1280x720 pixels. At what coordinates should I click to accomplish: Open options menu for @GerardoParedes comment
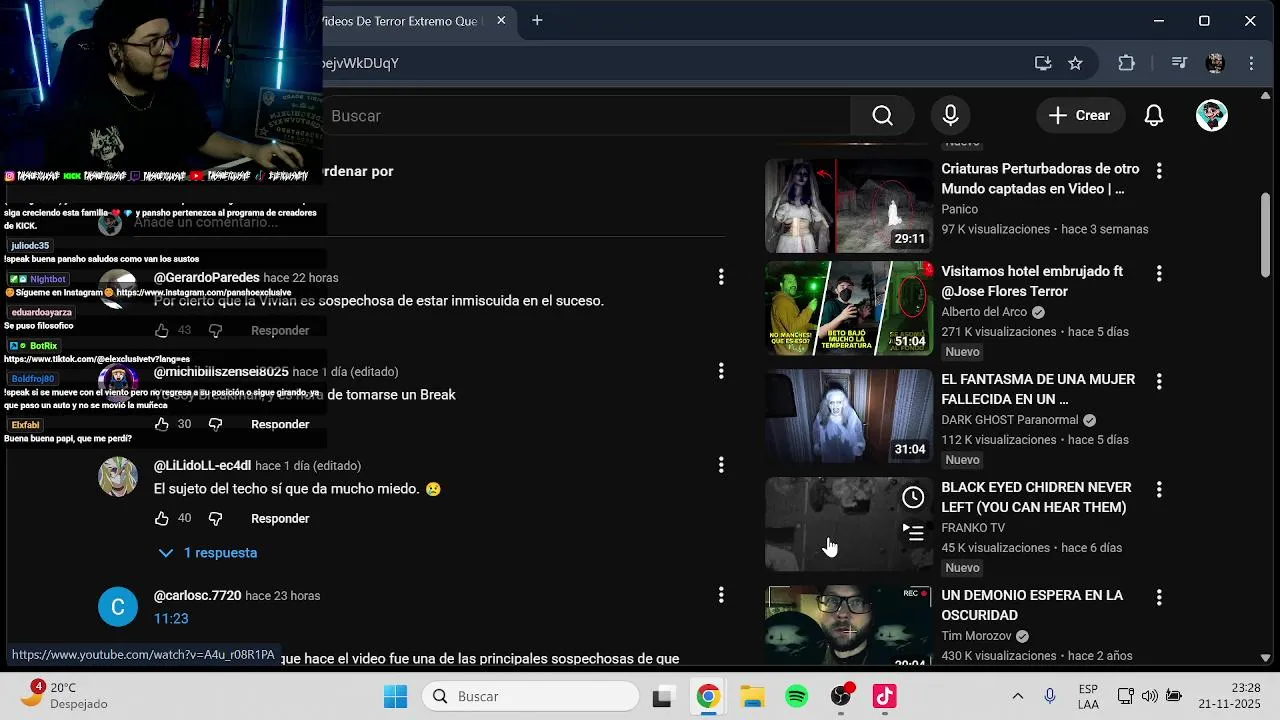point(721,277)
